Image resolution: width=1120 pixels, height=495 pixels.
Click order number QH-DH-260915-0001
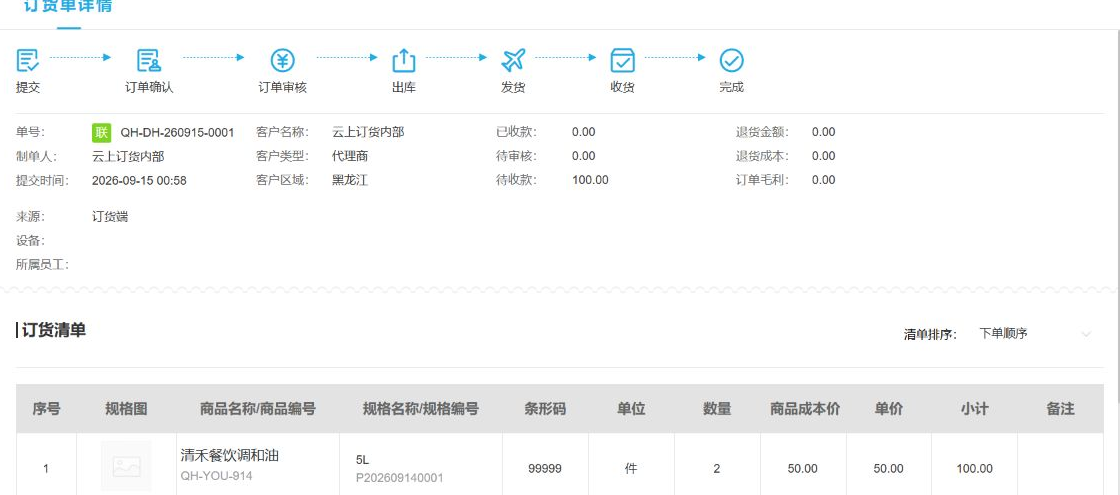pos(177,132)
